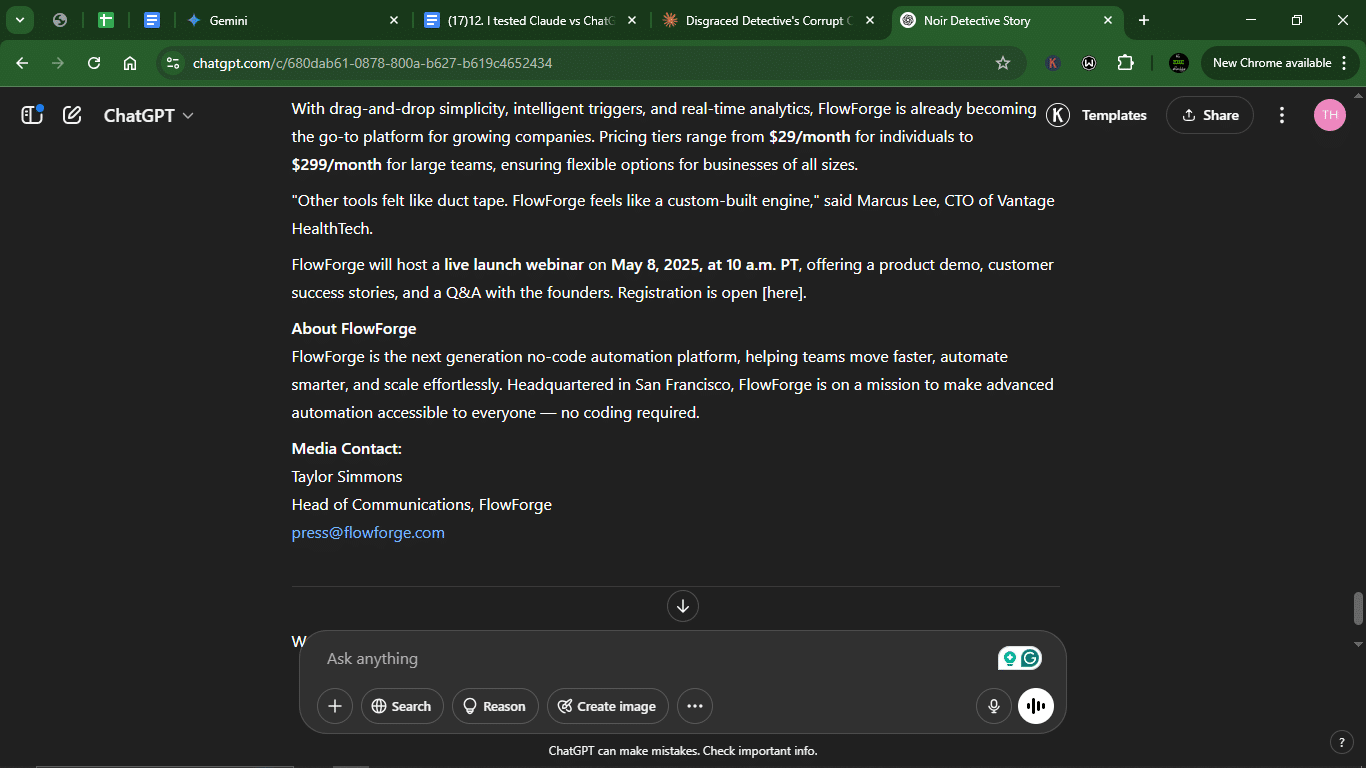Show more tools via ellipsis button
The height and width of the screenshot is (768, 1366).
695,706
